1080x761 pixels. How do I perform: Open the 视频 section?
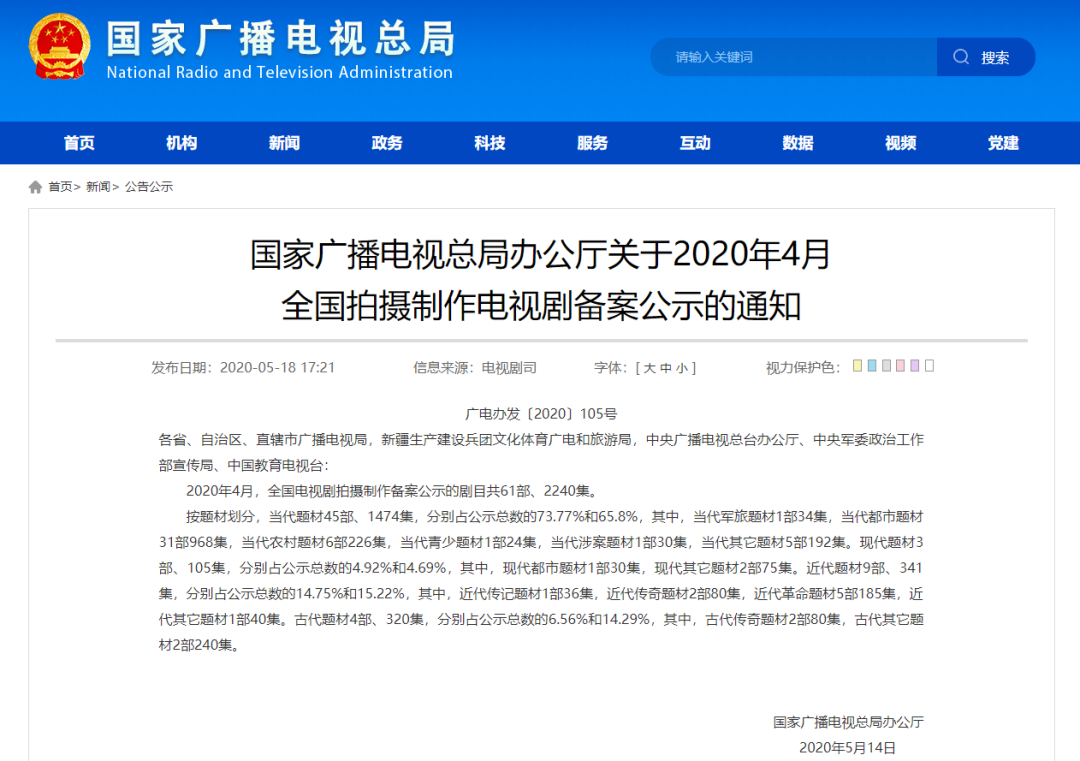899,143
